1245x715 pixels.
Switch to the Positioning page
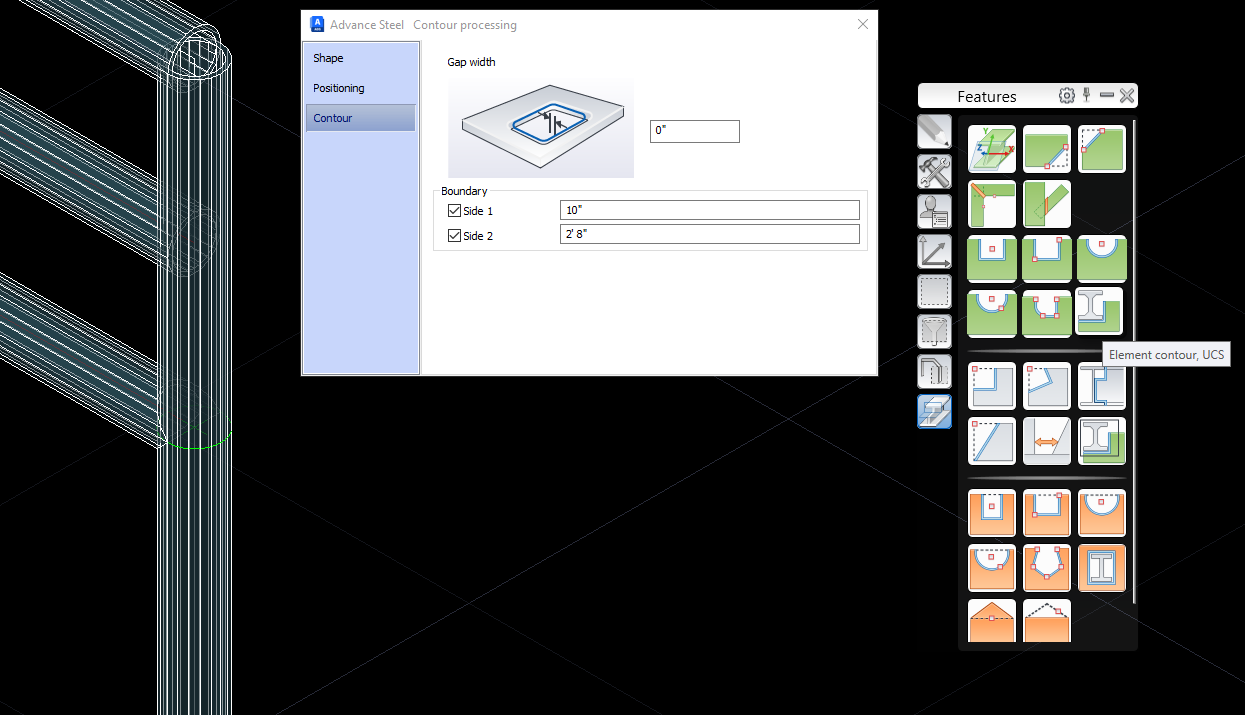pos(340,88)
